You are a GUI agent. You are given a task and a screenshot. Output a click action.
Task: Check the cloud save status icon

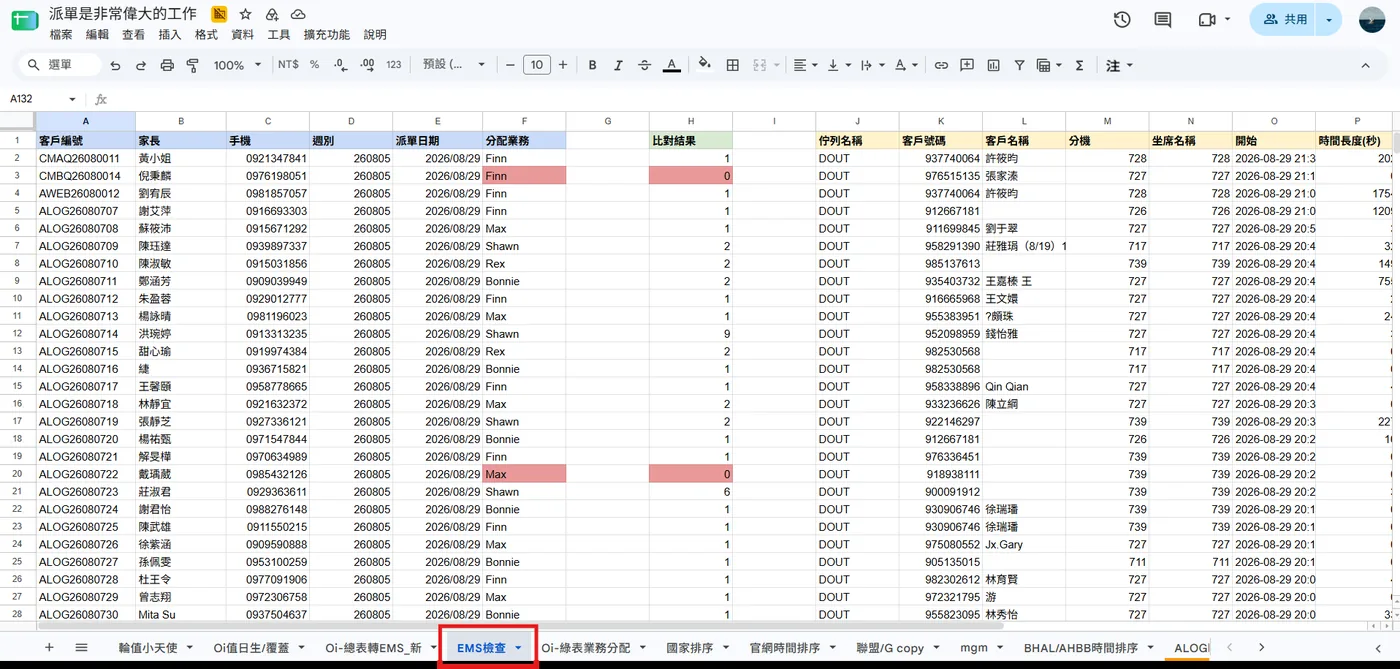pos(298,14)
